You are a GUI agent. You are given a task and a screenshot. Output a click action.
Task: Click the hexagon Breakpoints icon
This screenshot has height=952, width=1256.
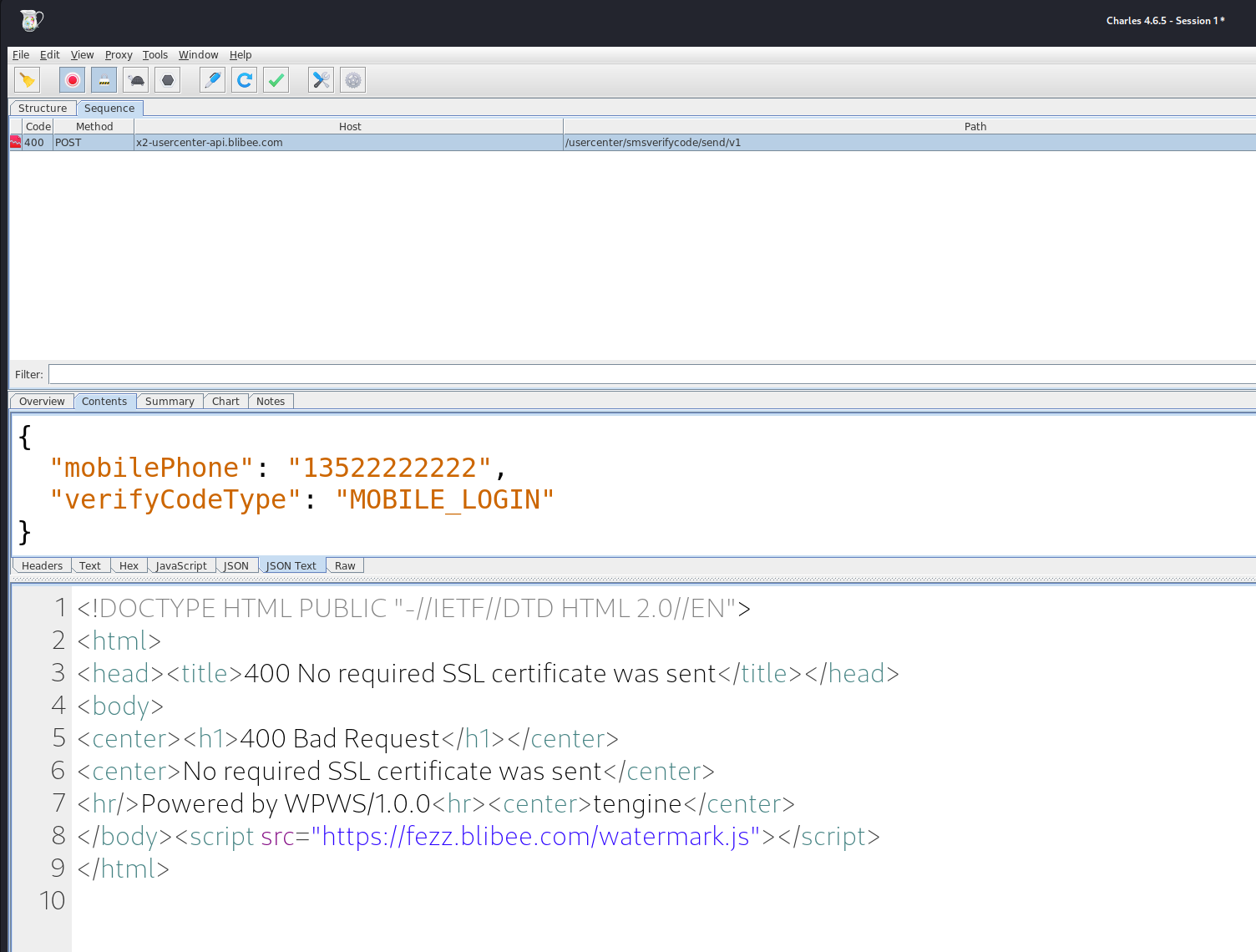pyautogui.click(x=168, y=80)
